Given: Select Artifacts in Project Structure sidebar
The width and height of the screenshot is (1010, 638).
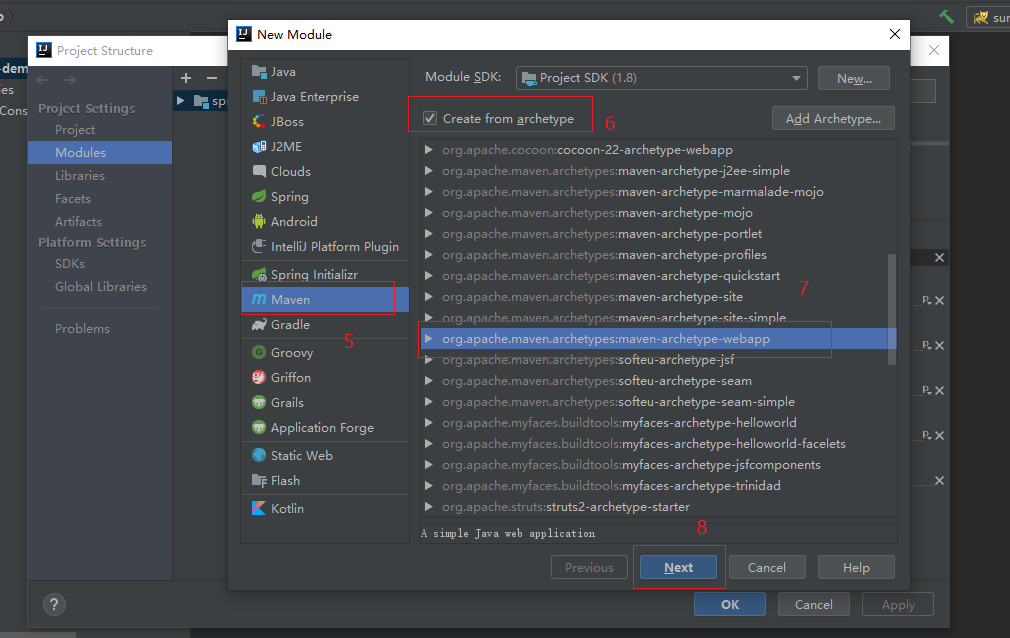Looking at the screenshot, I should pos(78,222).
